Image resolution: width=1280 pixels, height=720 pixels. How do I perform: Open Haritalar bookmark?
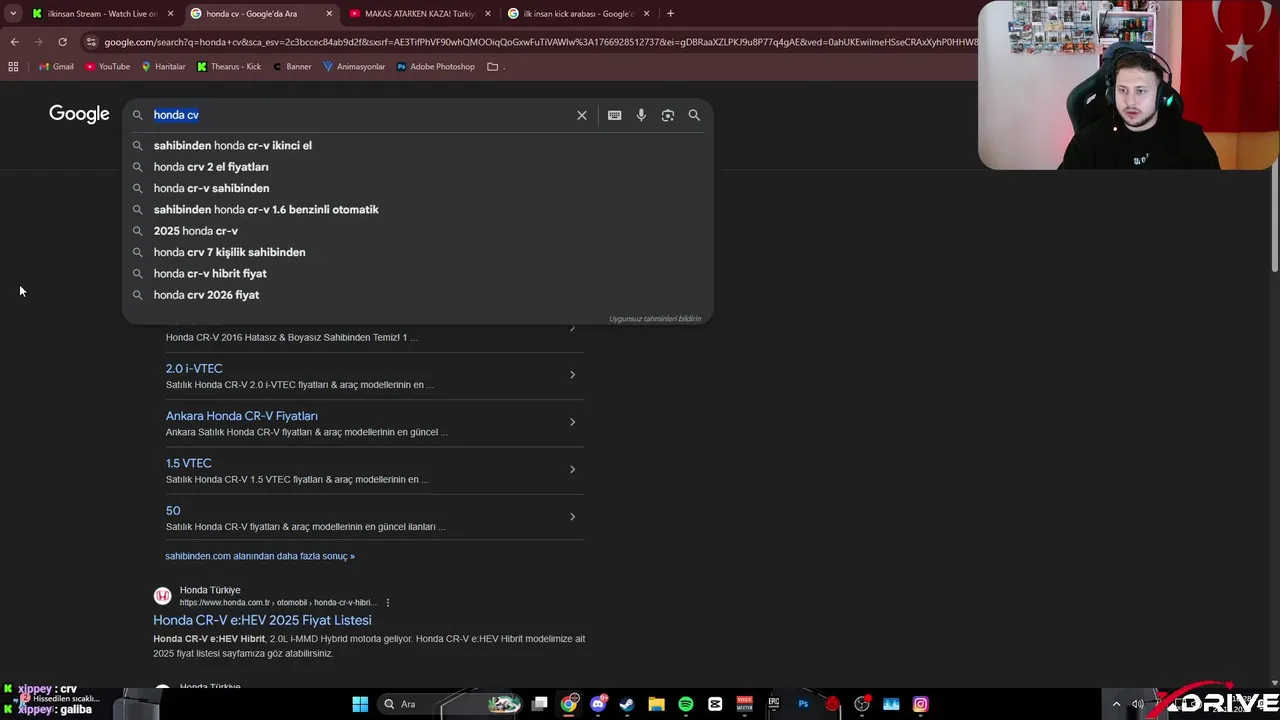coord(163,67)
